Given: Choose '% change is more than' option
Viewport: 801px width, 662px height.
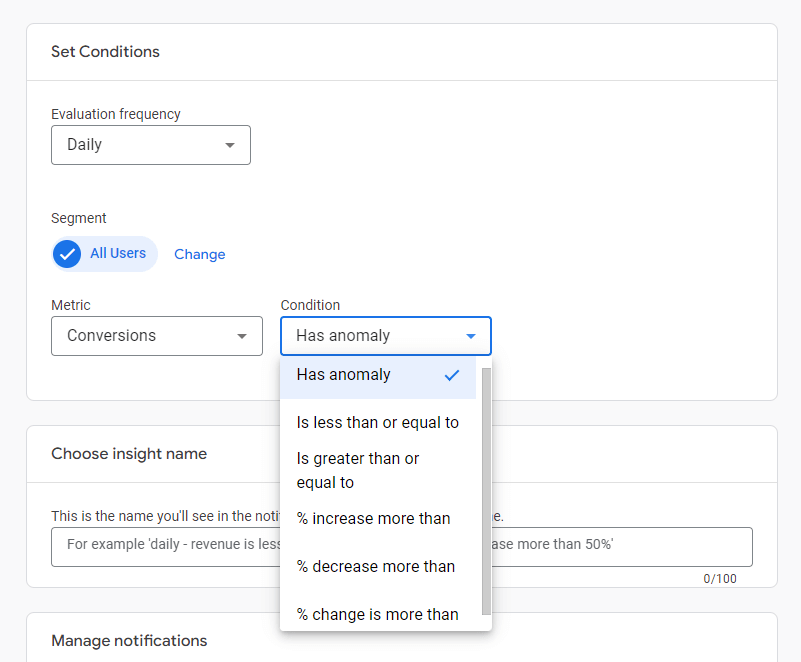Looking at the screenshot, I should 377,614.
